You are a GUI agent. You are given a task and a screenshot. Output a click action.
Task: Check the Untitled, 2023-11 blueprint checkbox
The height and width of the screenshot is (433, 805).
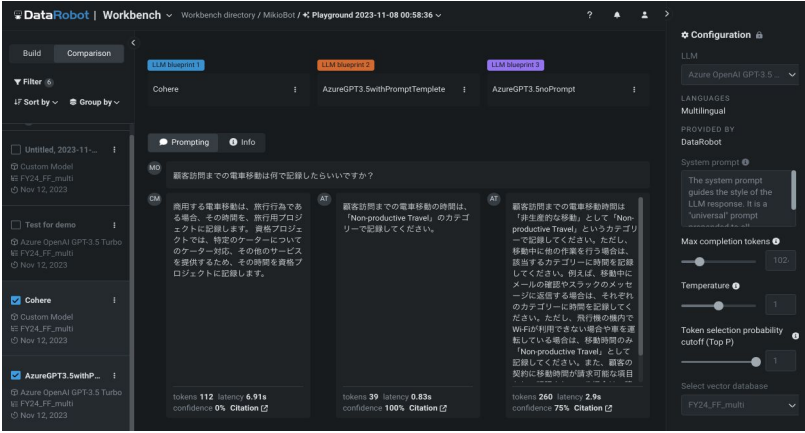[16, 149]
